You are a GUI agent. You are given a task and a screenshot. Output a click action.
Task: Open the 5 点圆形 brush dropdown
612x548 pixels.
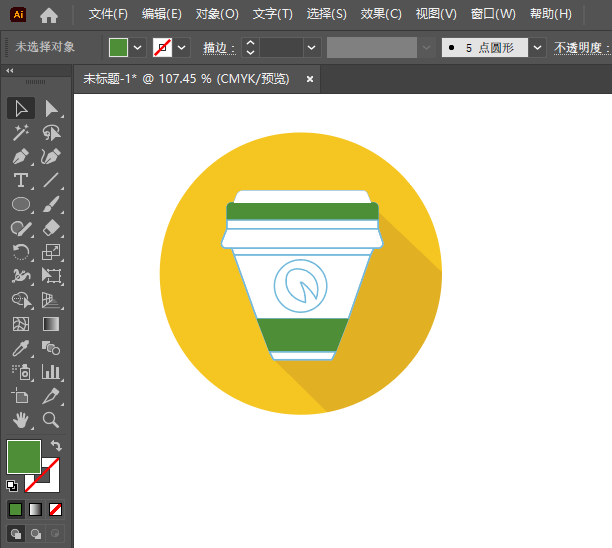point(537,48)
